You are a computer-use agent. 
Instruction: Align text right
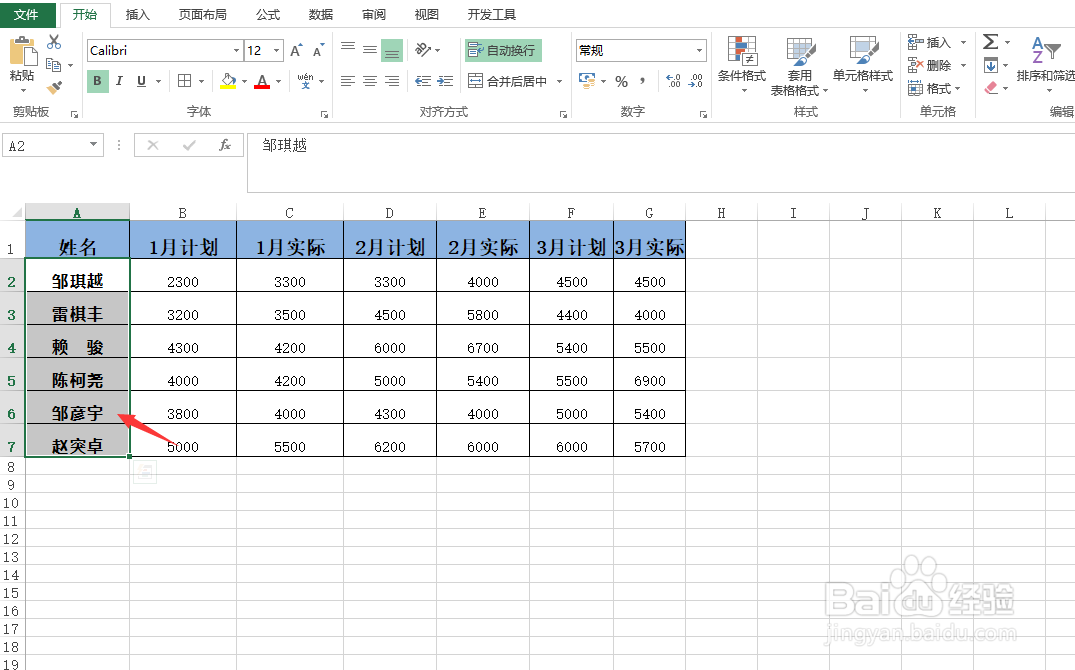pos(391,81)
